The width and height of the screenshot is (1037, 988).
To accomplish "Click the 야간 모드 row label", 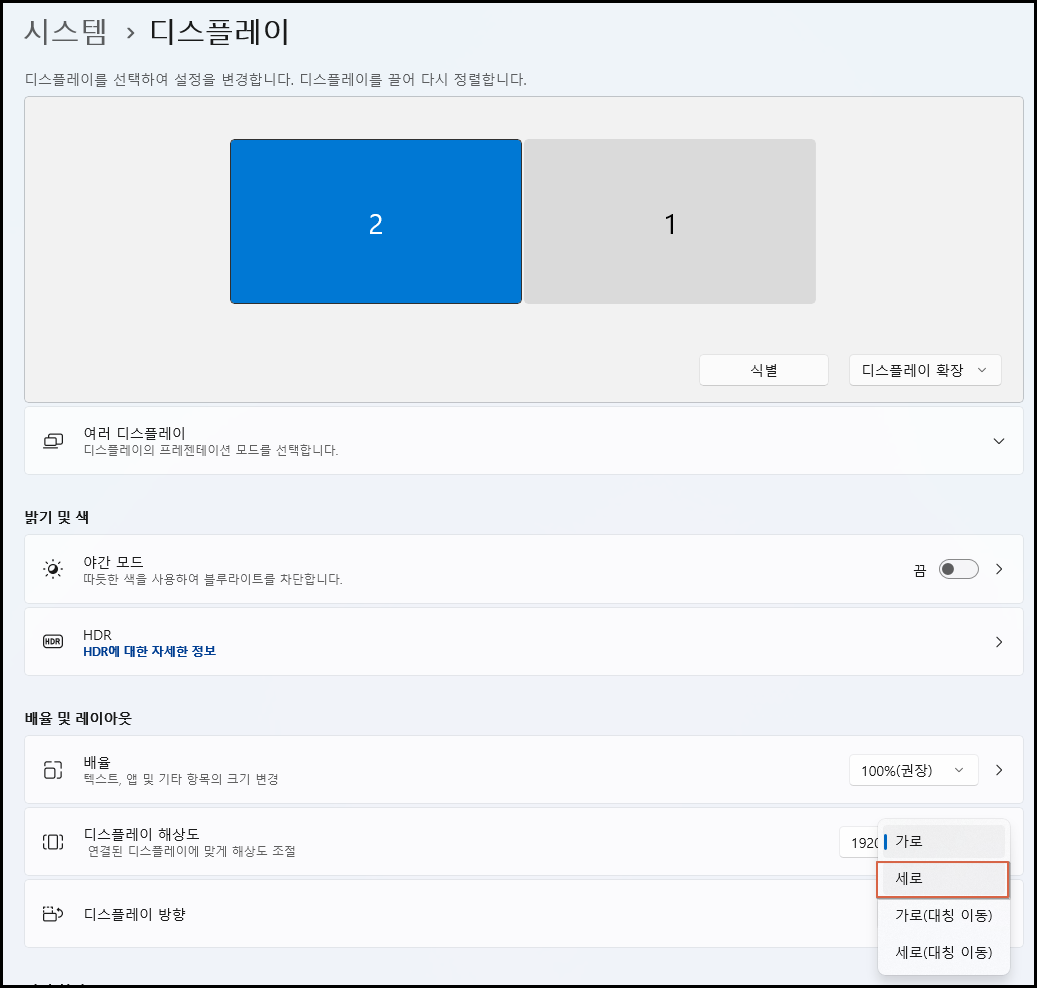I will (x=113, y=562).
